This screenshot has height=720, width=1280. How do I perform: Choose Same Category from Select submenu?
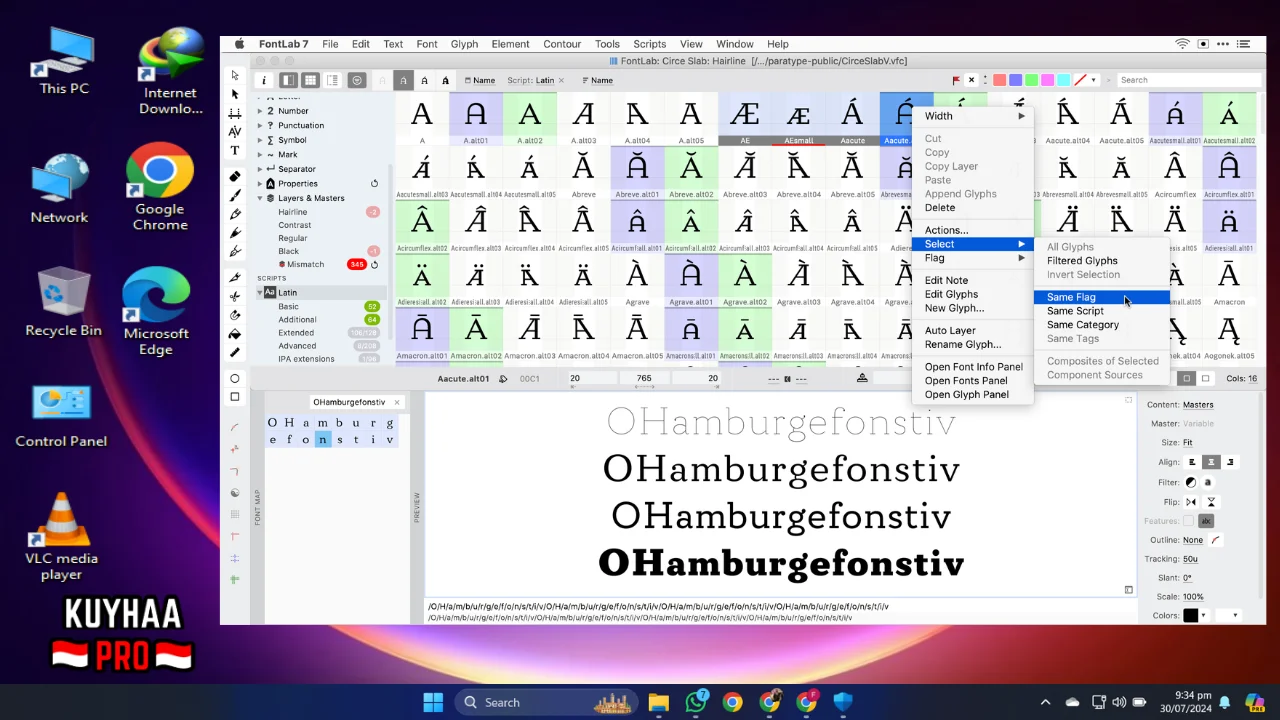1101,325
